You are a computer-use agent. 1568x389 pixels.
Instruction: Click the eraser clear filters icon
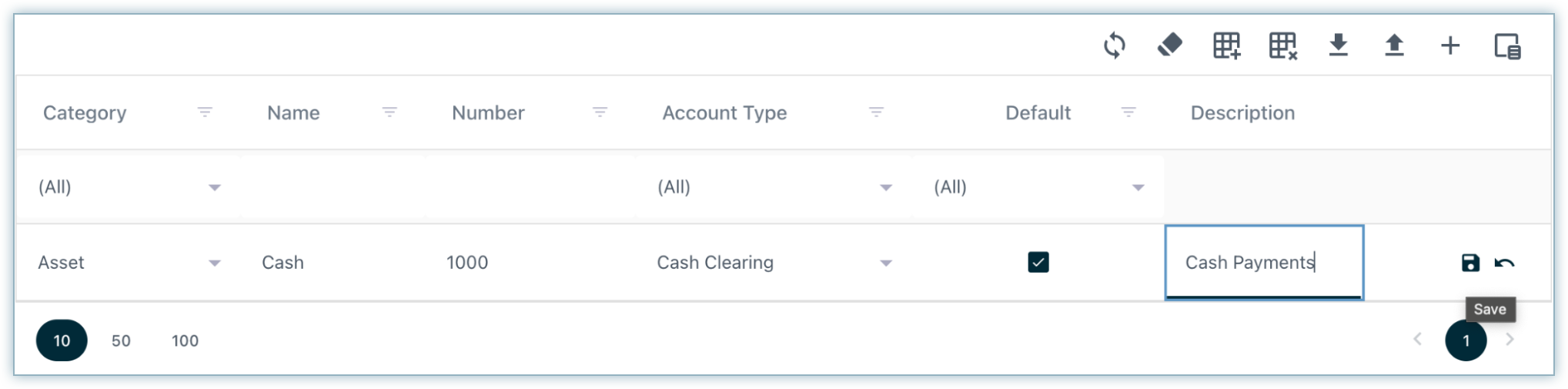pyautogui.click(x=1169, y=45)
